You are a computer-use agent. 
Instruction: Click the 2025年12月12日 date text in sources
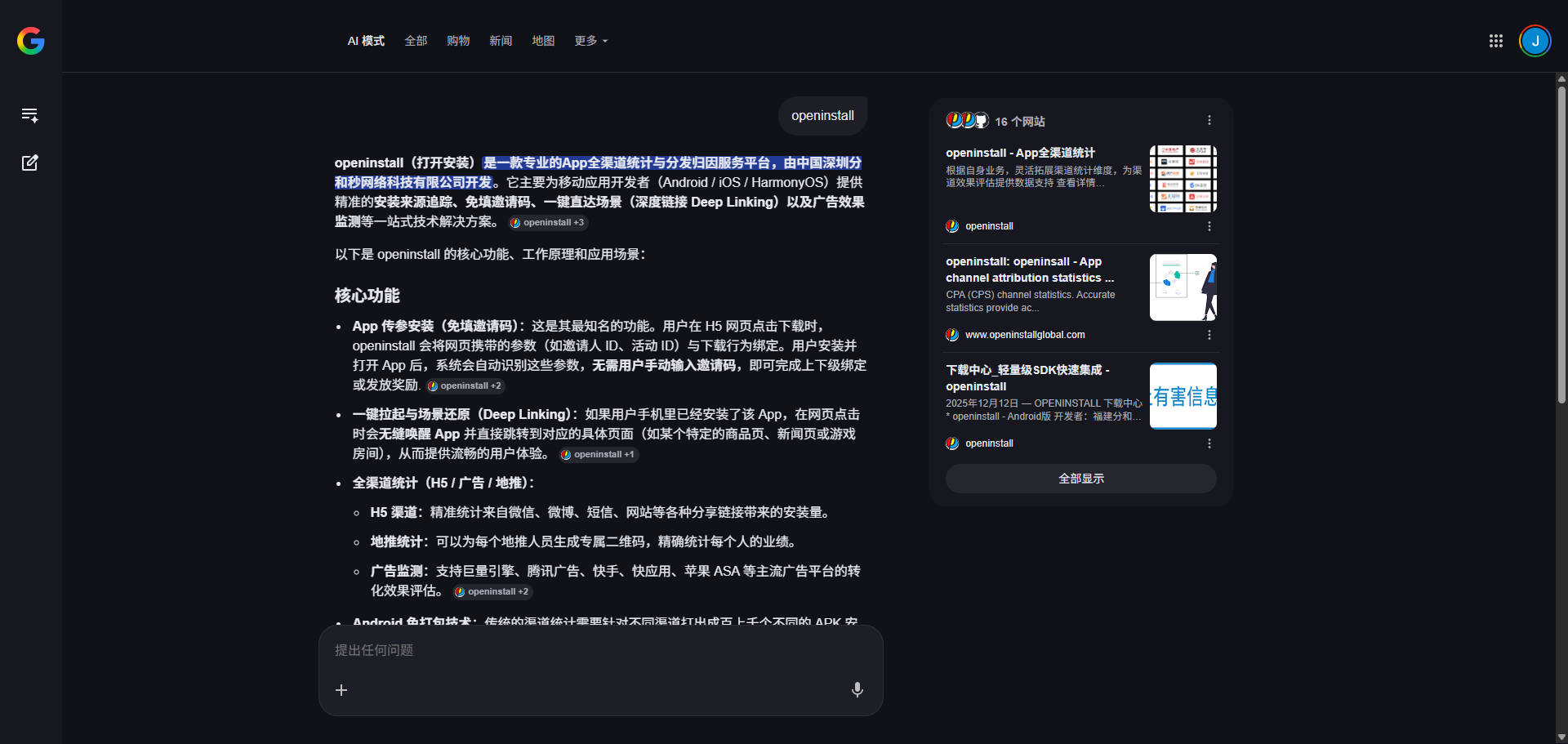(x=982, y=403)
